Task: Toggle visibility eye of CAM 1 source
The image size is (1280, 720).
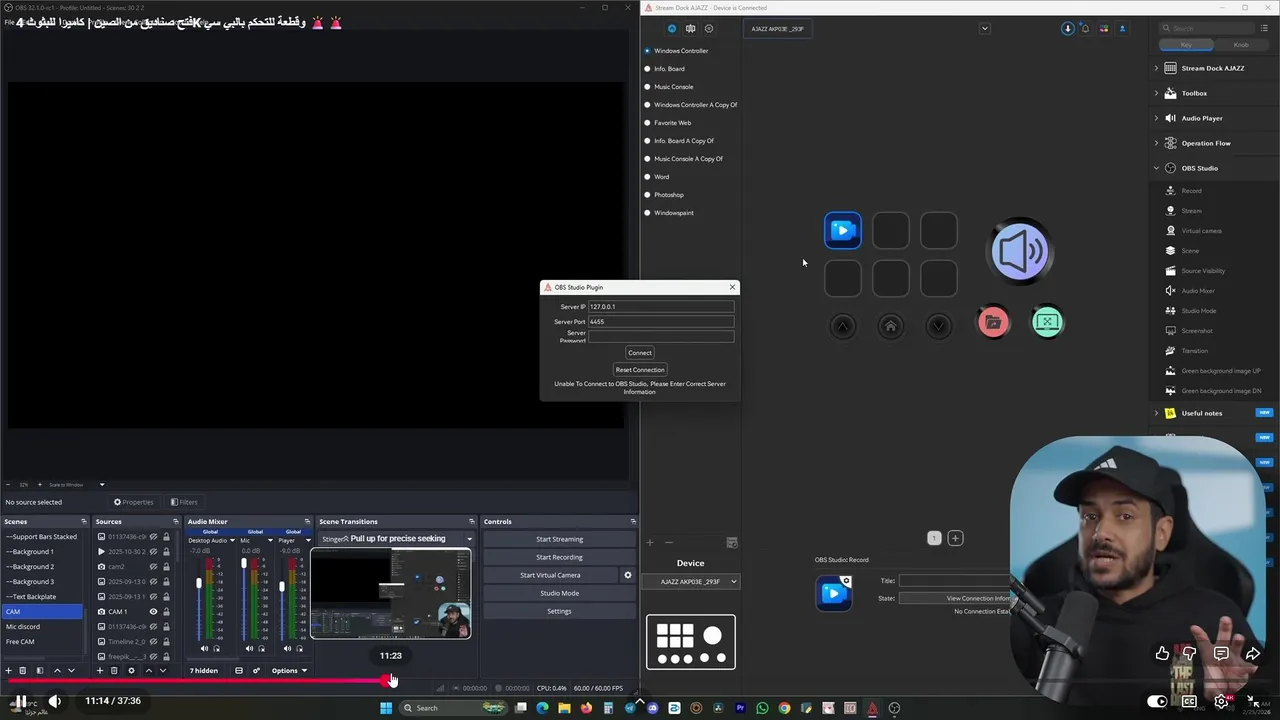Action: [x=153, y=611]
